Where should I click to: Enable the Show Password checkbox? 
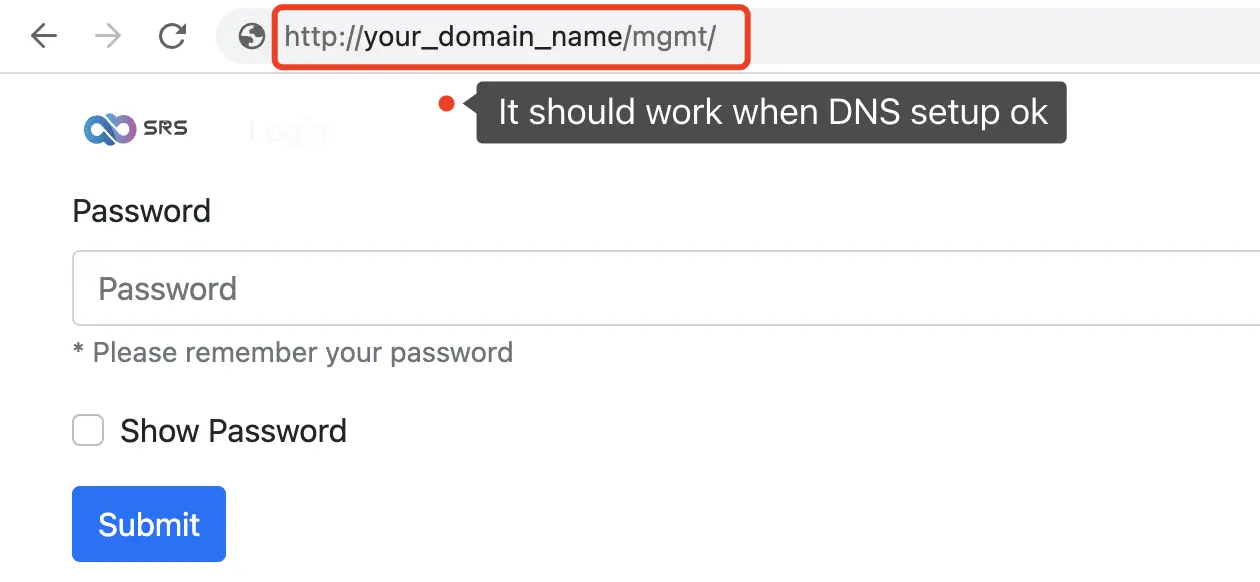tap(88, 431)
